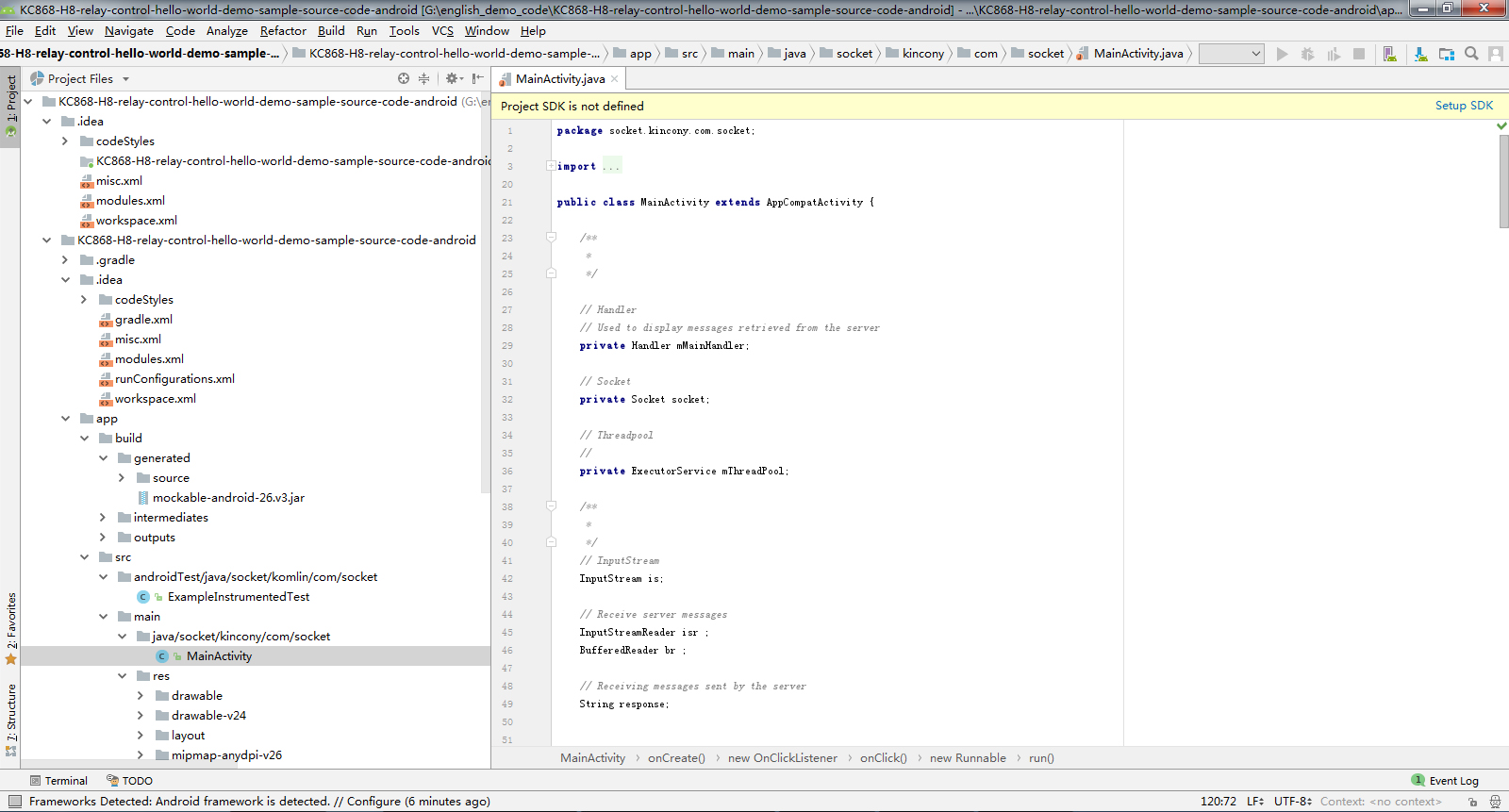This screenshot has width=1509, height=812.
Task: Click the crosshair icon to scroll from source
Action: click(404, 79)
